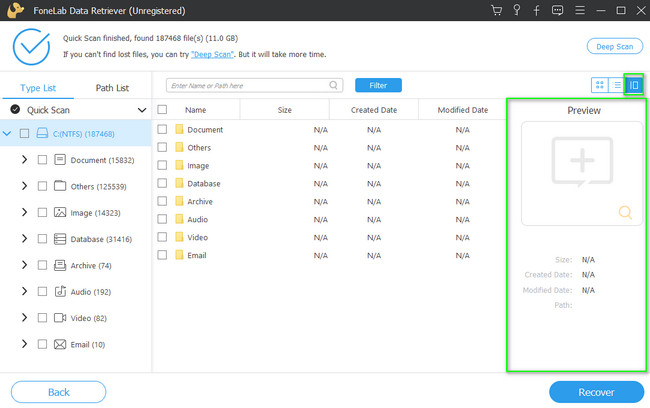Open the shopping cart icon
650x408 pixels.
[x=496, y=10]
